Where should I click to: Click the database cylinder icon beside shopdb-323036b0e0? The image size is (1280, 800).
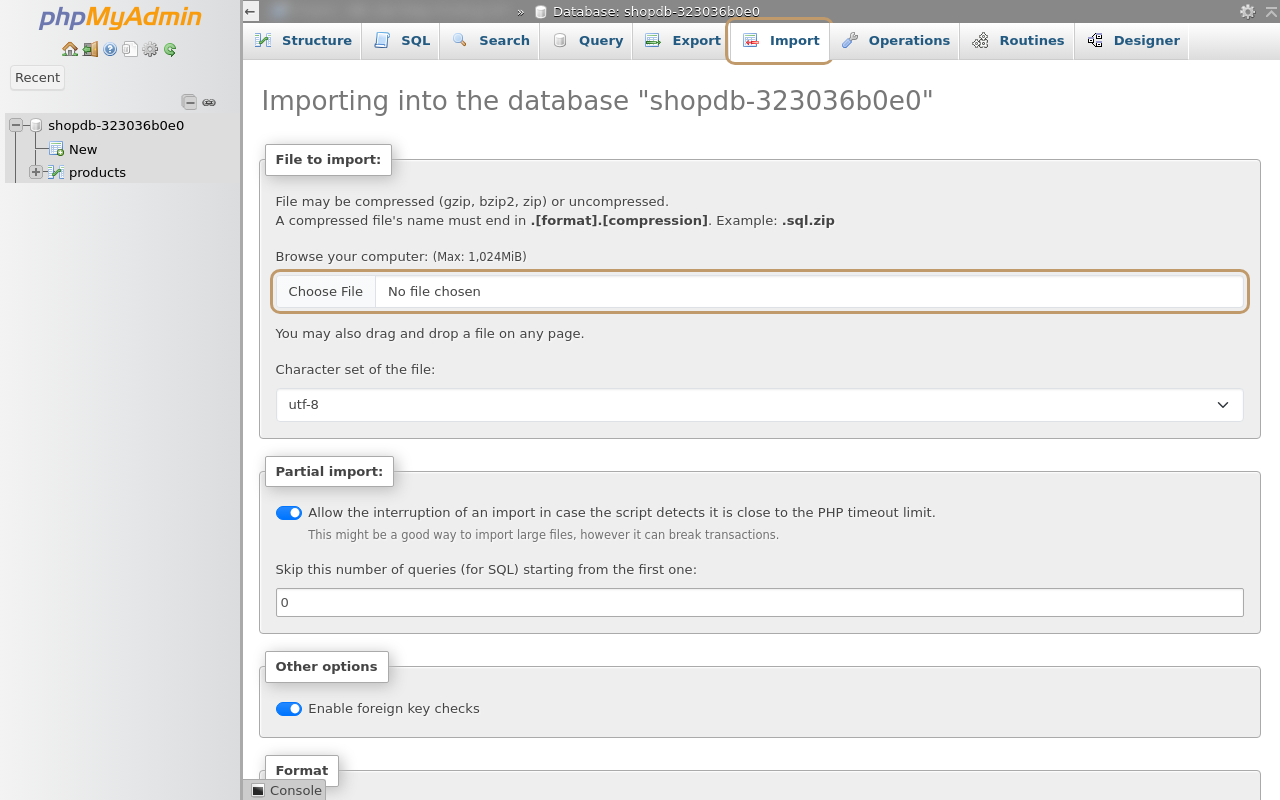click(x=36, y=126)
